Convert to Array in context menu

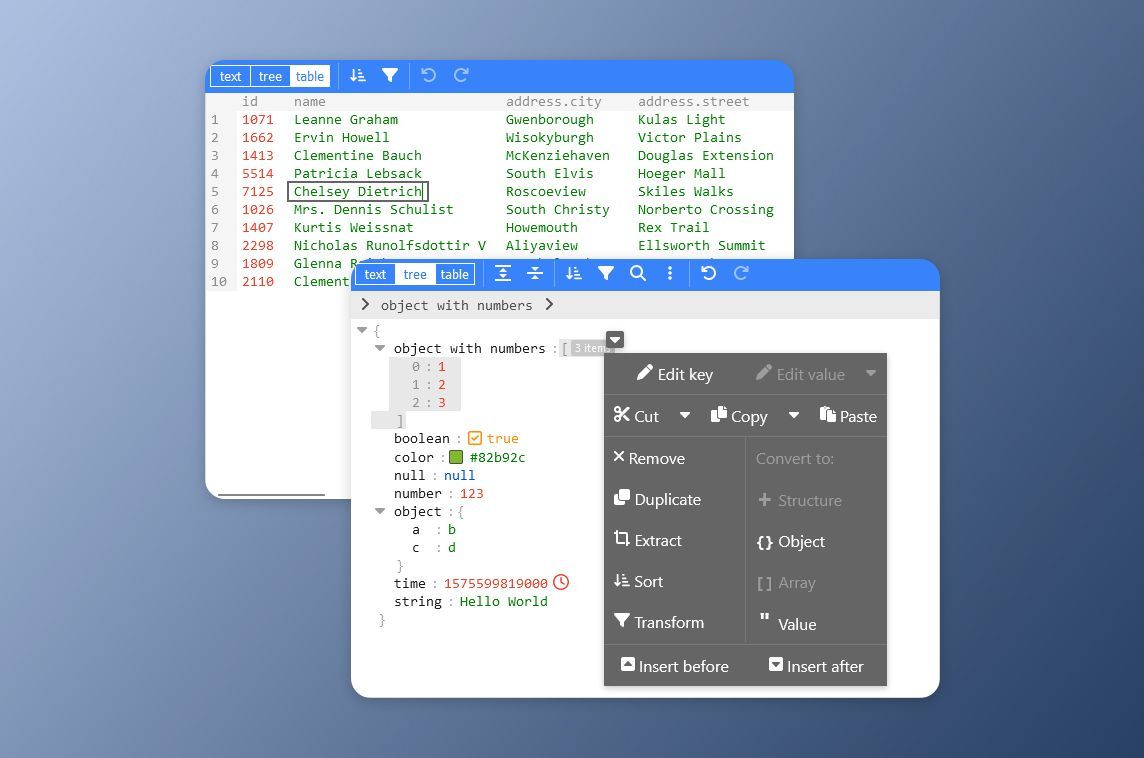786,582
